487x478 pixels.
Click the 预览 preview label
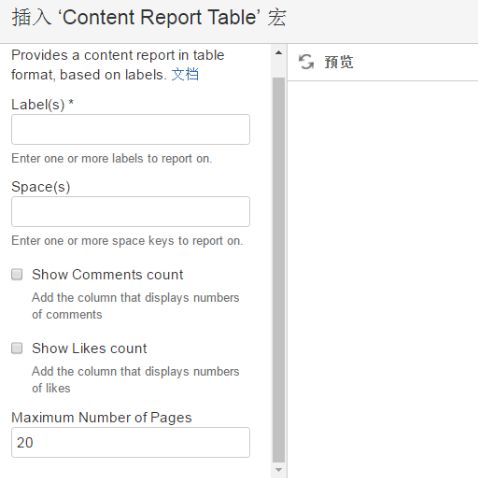point(339,62)
